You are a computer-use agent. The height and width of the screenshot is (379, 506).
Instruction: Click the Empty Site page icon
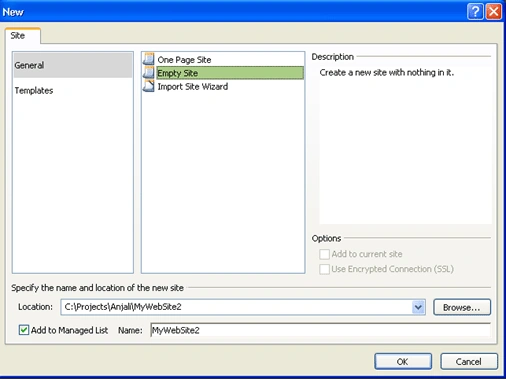coord(149,73)
